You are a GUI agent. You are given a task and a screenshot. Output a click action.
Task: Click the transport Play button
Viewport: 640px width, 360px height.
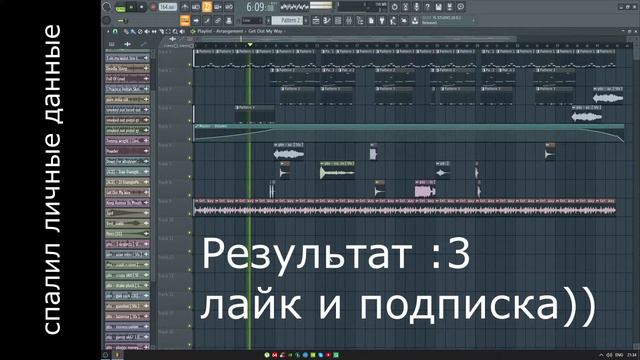point(131,7)
